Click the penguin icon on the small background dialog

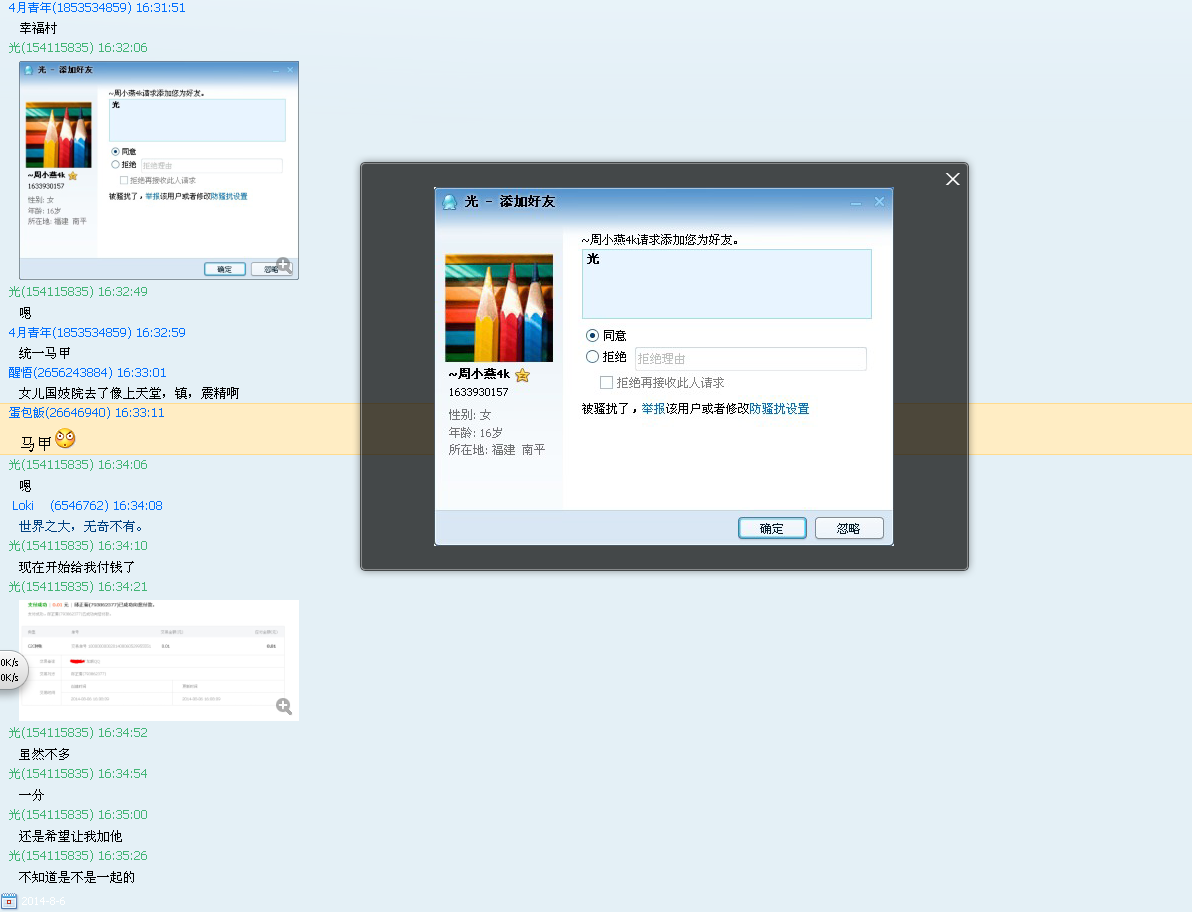pos(27,70)
